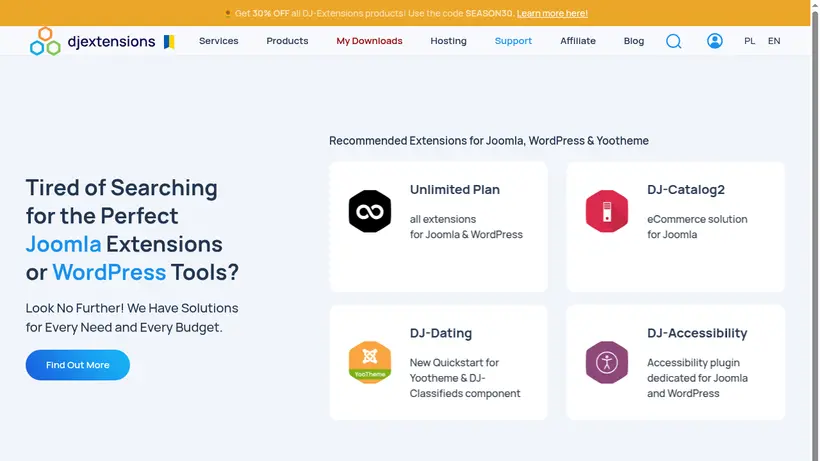Click 'Recommended Extensions for Joomla' heading
Viewport: 820px width, 461px height.
488,141
